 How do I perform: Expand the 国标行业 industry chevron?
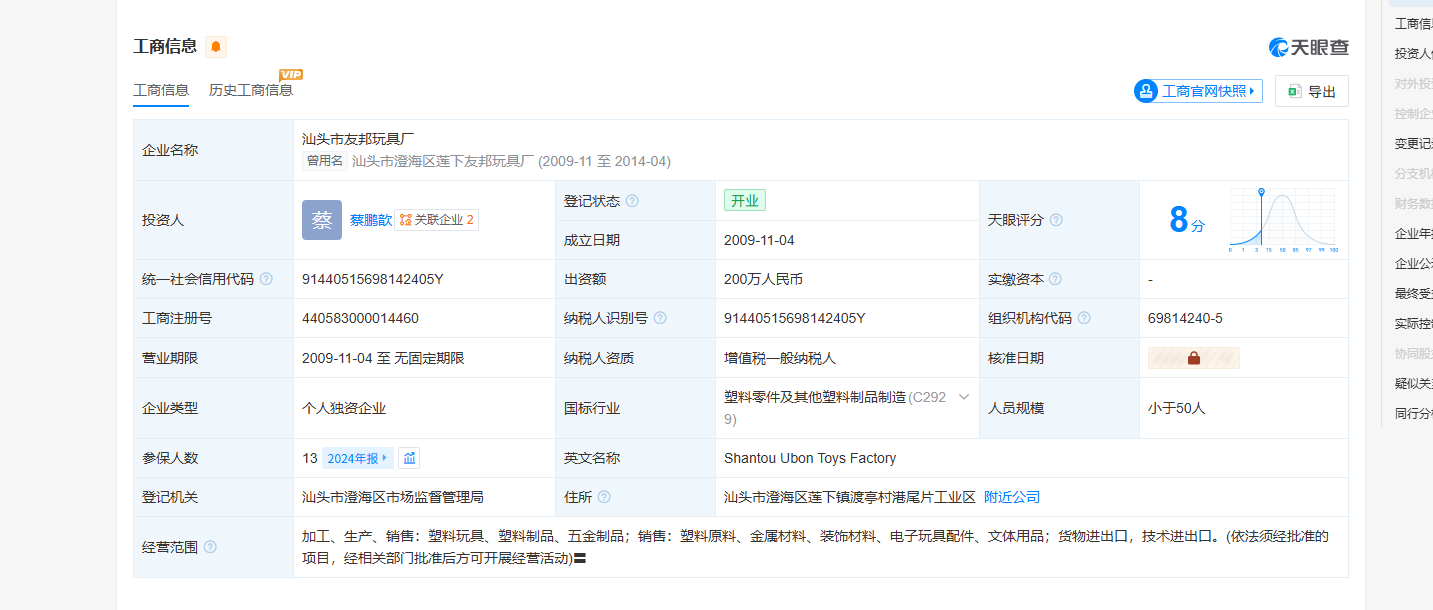964,397
